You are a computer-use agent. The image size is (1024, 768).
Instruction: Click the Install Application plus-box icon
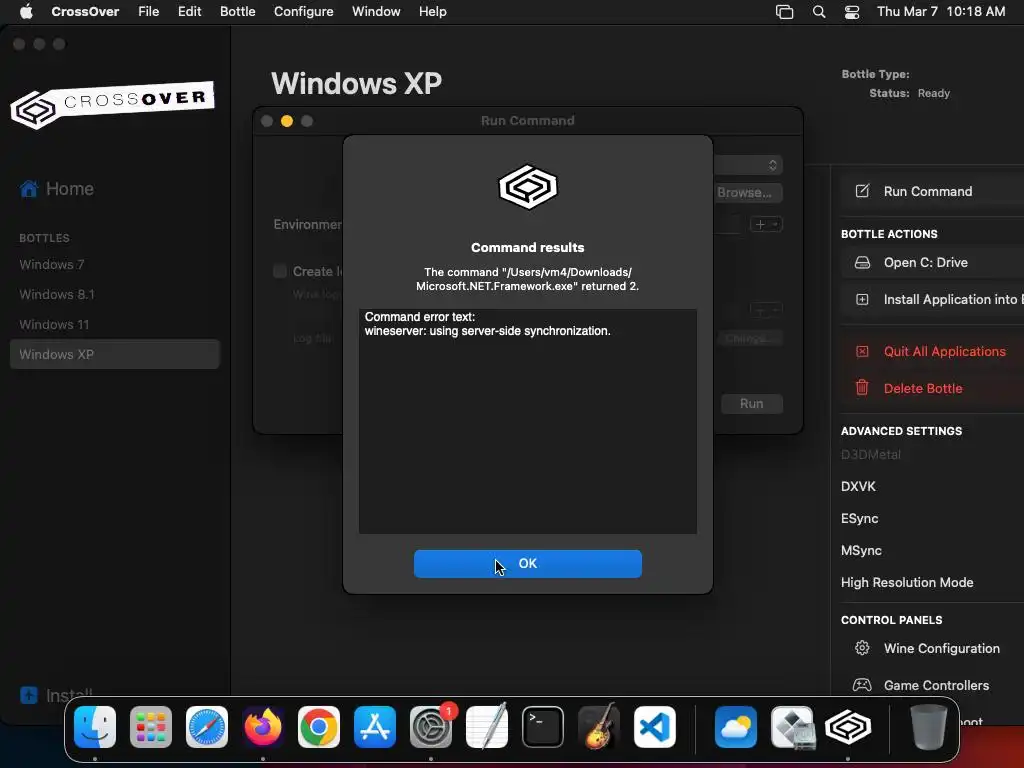pos(862,300)
